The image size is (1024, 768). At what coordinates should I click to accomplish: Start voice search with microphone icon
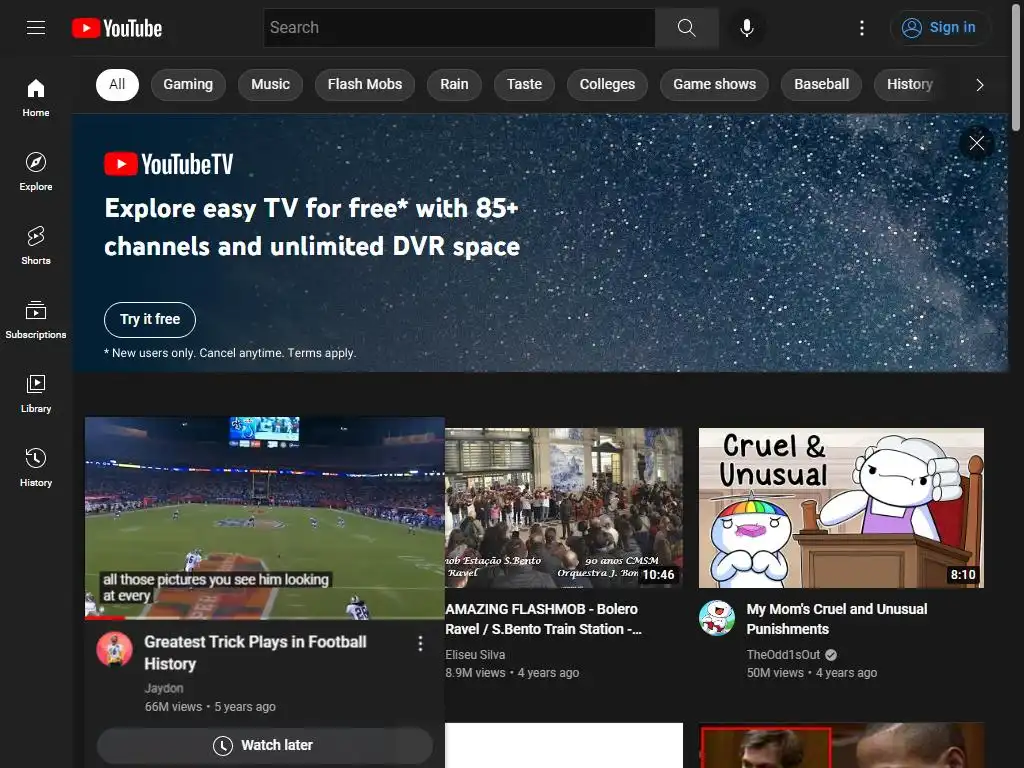click(x=746, y=27)
